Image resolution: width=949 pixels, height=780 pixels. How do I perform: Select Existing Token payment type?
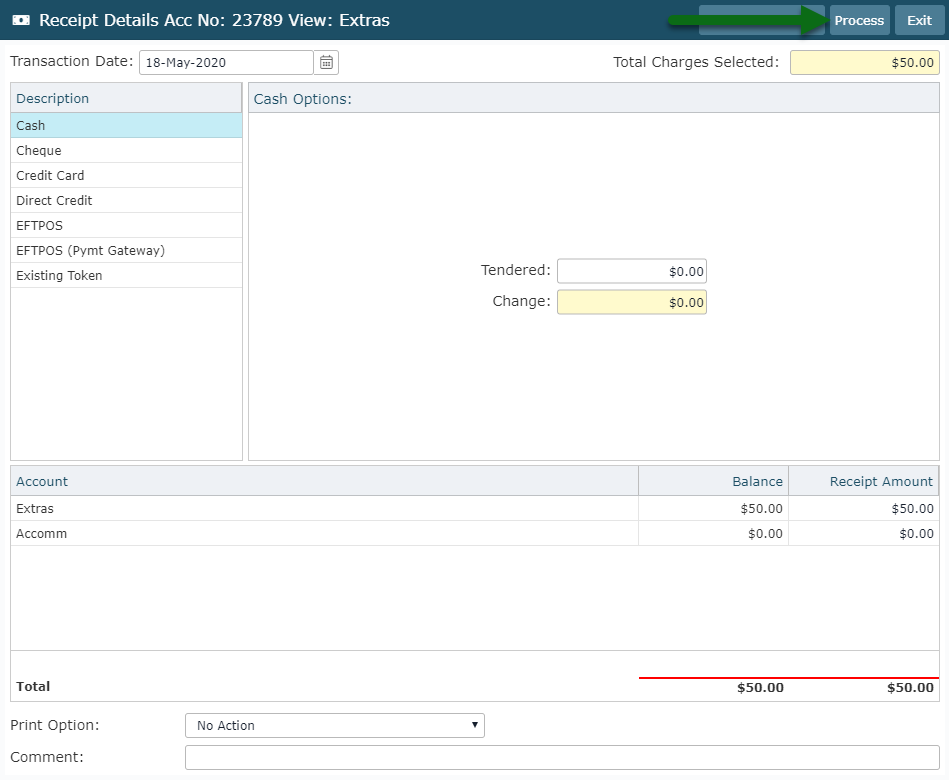pyautogui.click(x=126, y=275)
